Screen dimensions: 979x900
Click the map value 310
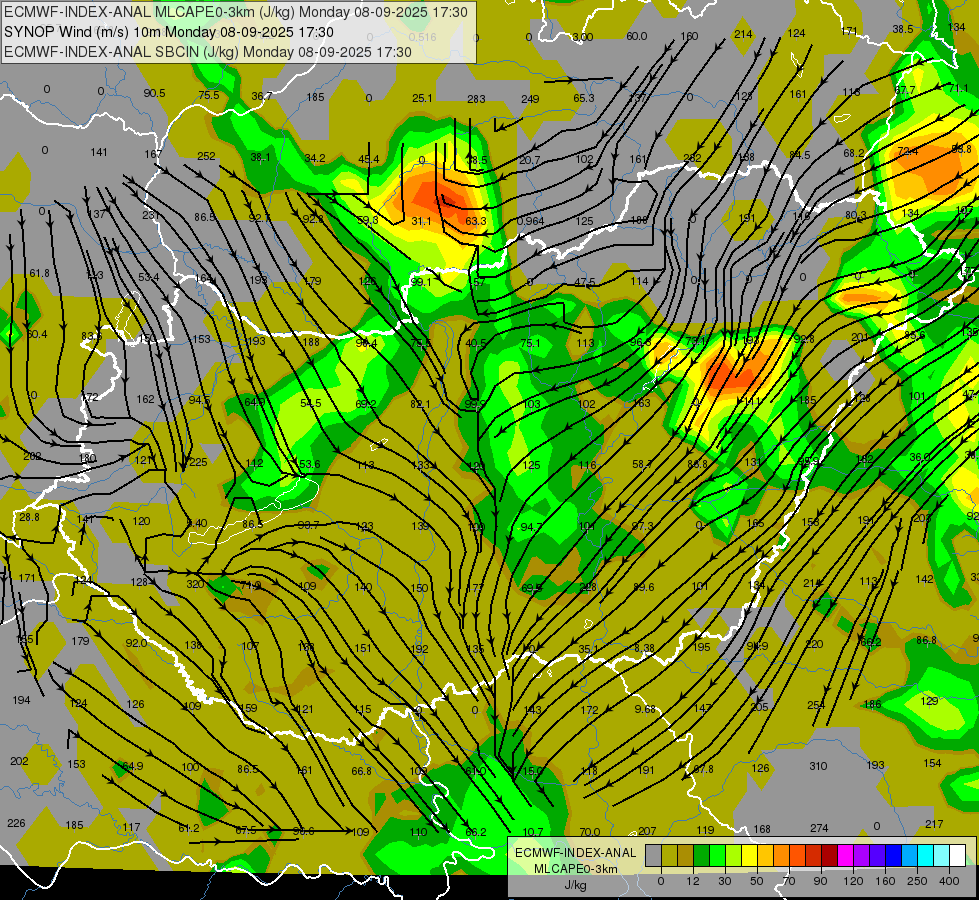[x=818, y=766]
